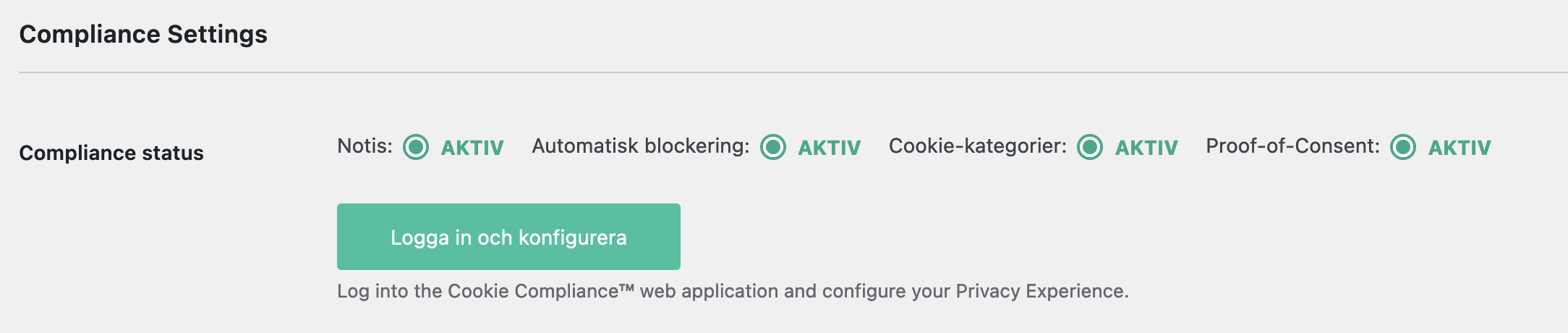Click the Compliance status row label
Viewport: 1568px width, 333px height.
[111, 153]
